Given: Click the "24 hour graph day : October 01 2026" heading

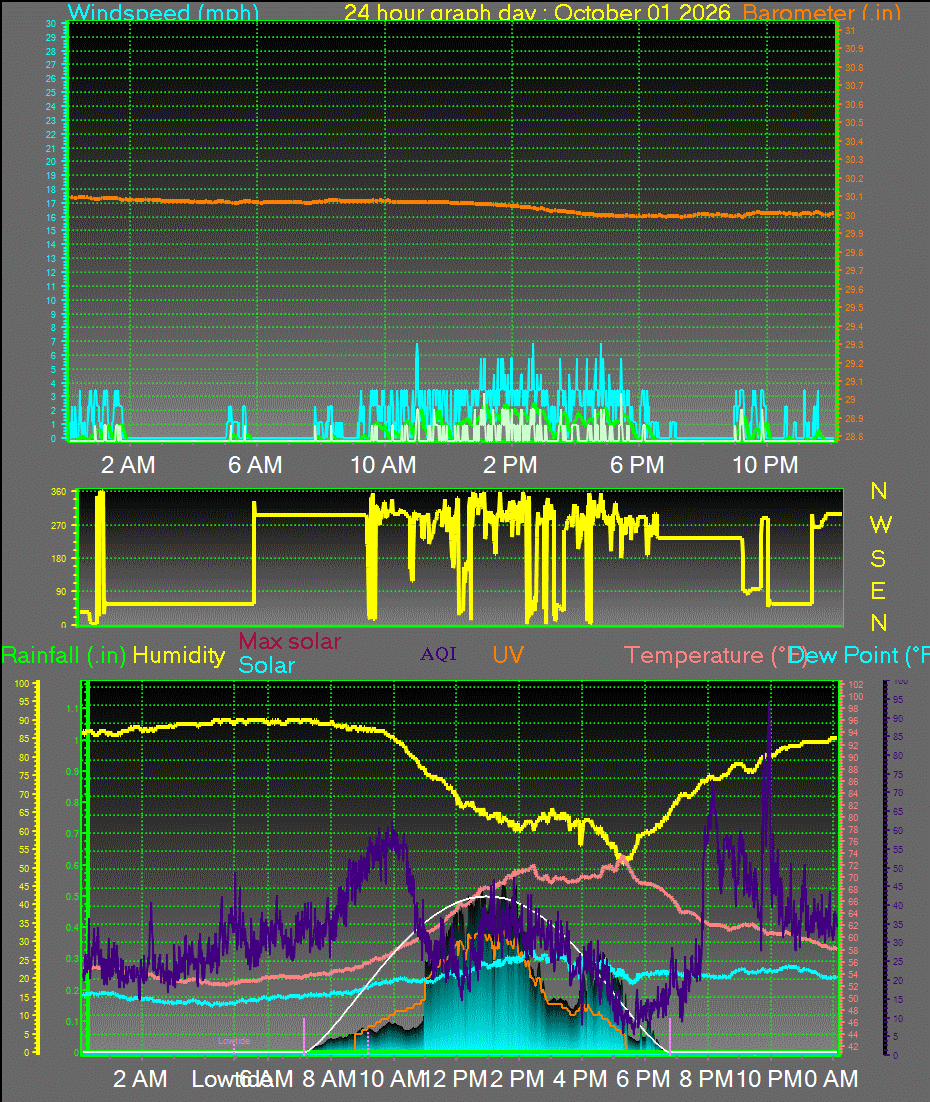Looking at the screenshot, I should 537,12.
